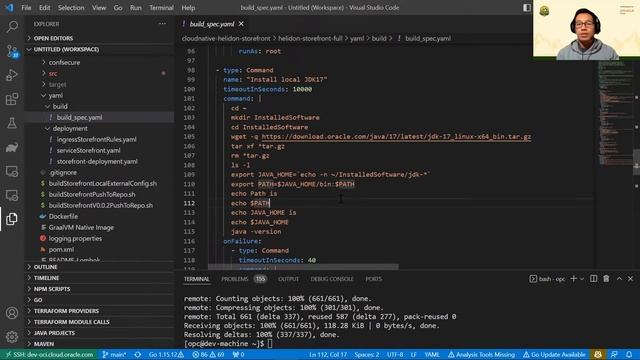The width and height of the screenshot is (640, 360).
Task: Add a new terminal with plus icon
Action: point(573,279)
